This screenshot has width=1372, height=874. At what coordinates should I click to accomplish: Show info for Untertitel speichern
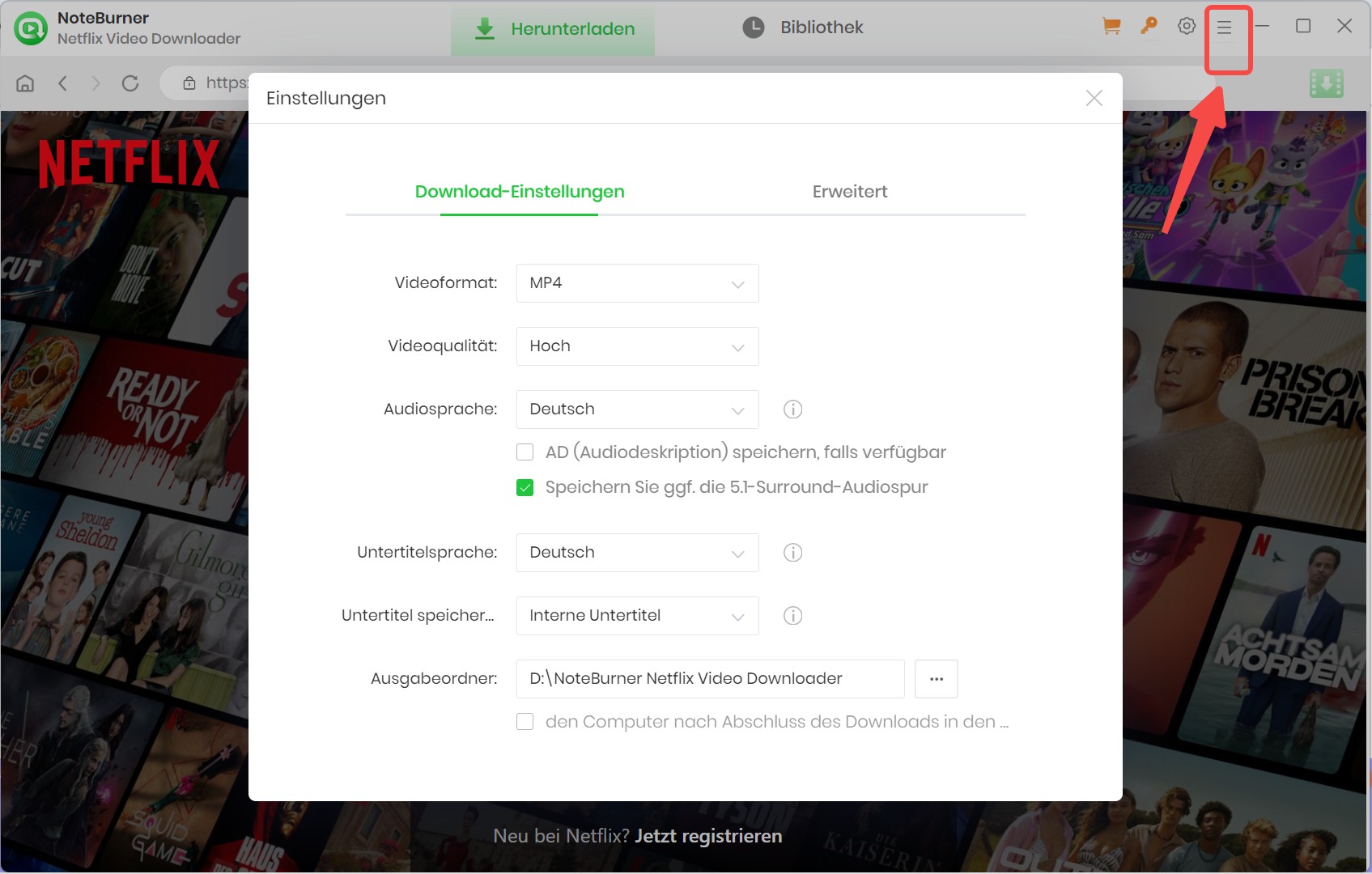(x=793, y=616)
